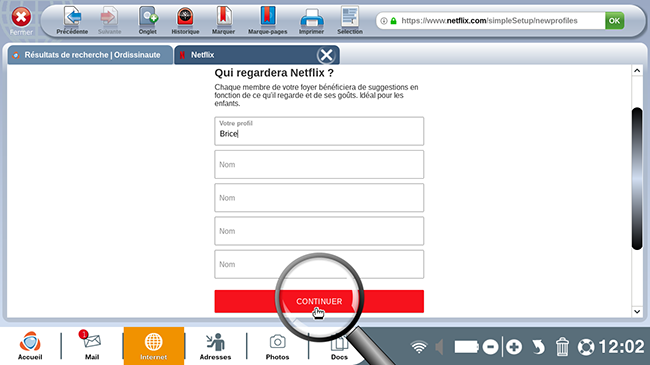The height and width of the screenshot is (365, 650).
Task: Open the Internet application
Action: [x=153, y=346]
